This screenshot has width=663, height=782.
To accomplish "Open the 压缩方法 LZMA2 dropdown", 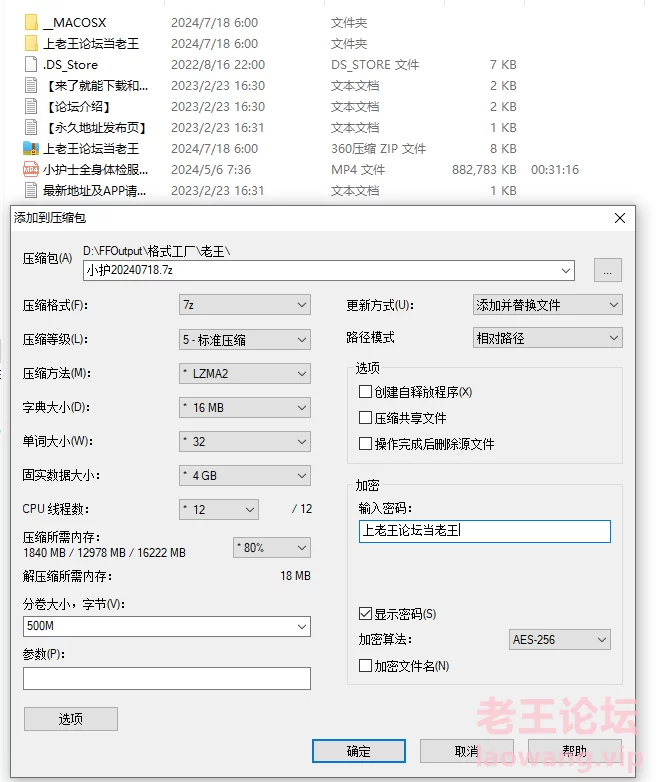I will (244, 374).
